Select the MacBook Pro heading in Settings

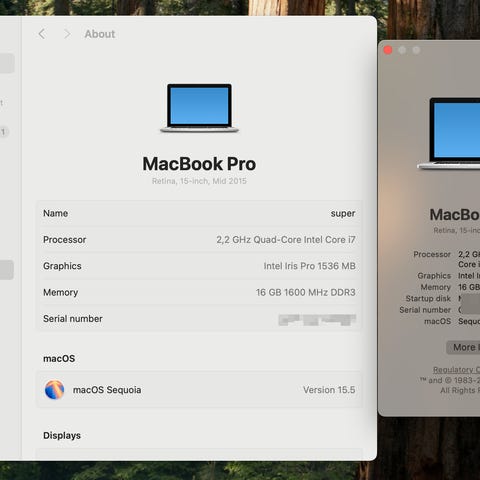point(199,164)
